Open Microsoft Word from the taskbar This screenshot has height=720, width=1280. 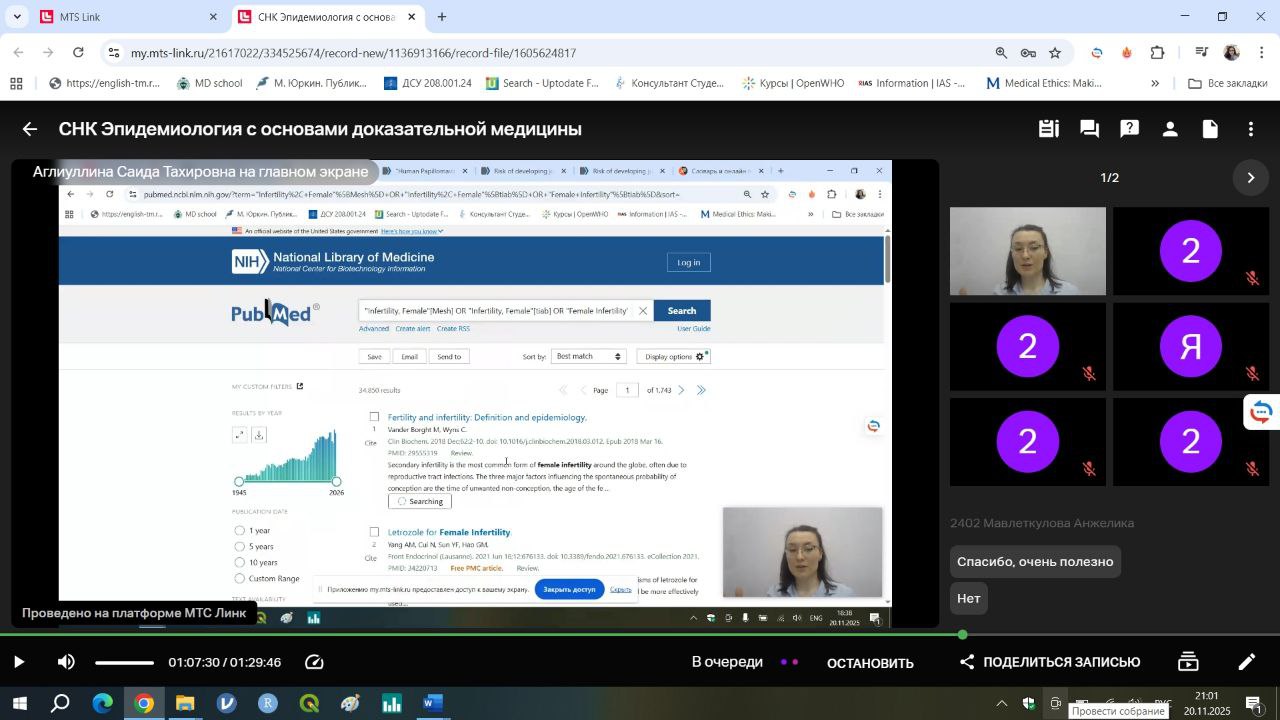pos(432,704)
